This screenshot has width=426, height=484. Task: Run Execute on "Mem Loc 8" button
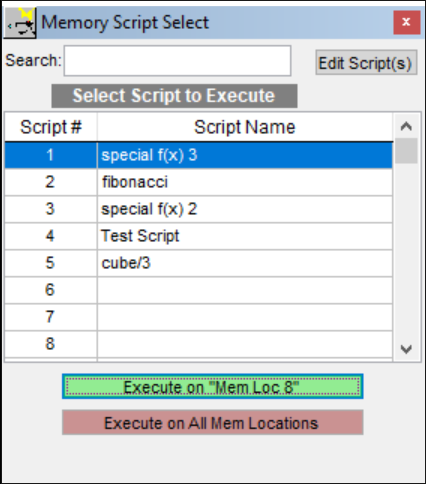(212, 387)
